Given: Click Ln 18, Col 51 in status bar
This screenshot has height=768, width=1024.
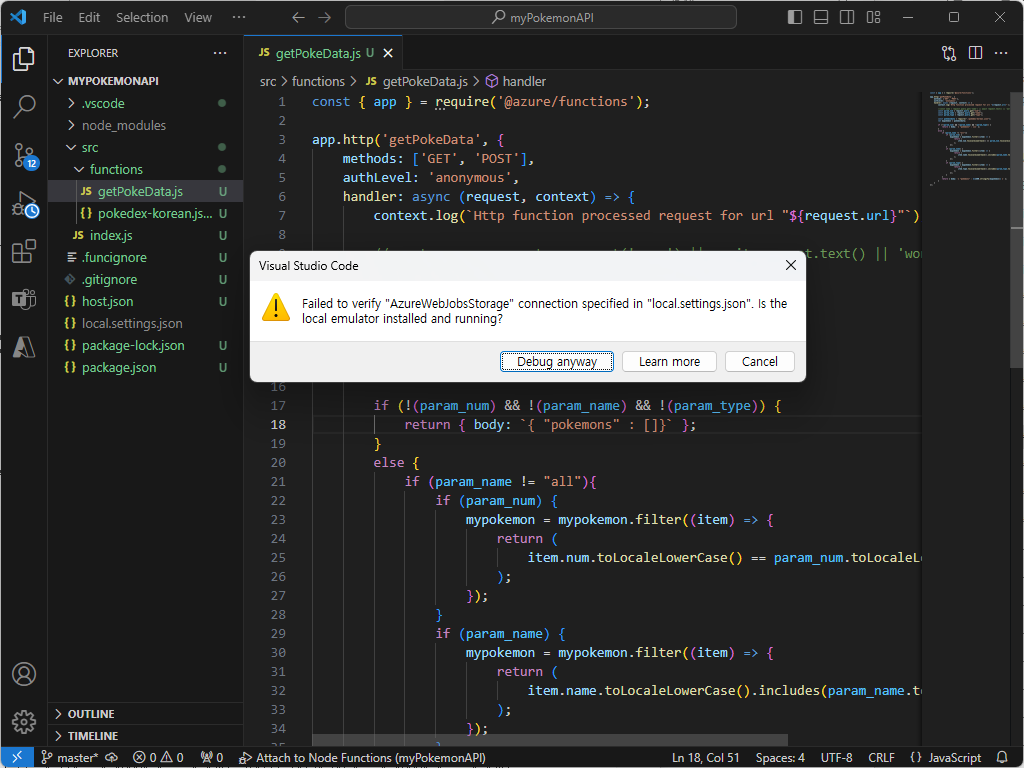Looking at the screenshot, I should [705, 758].
